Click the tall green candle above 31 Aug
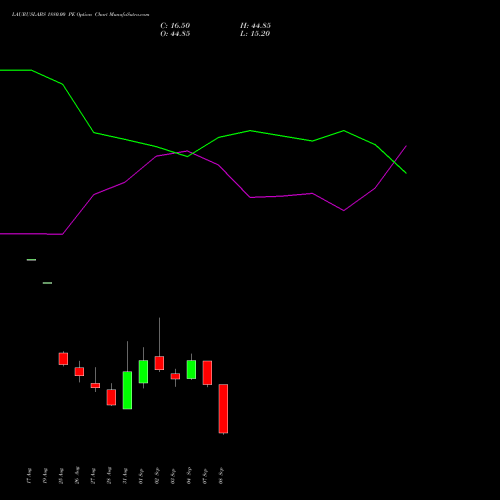Viewport: 500px width, 500px height. [127, 390]
